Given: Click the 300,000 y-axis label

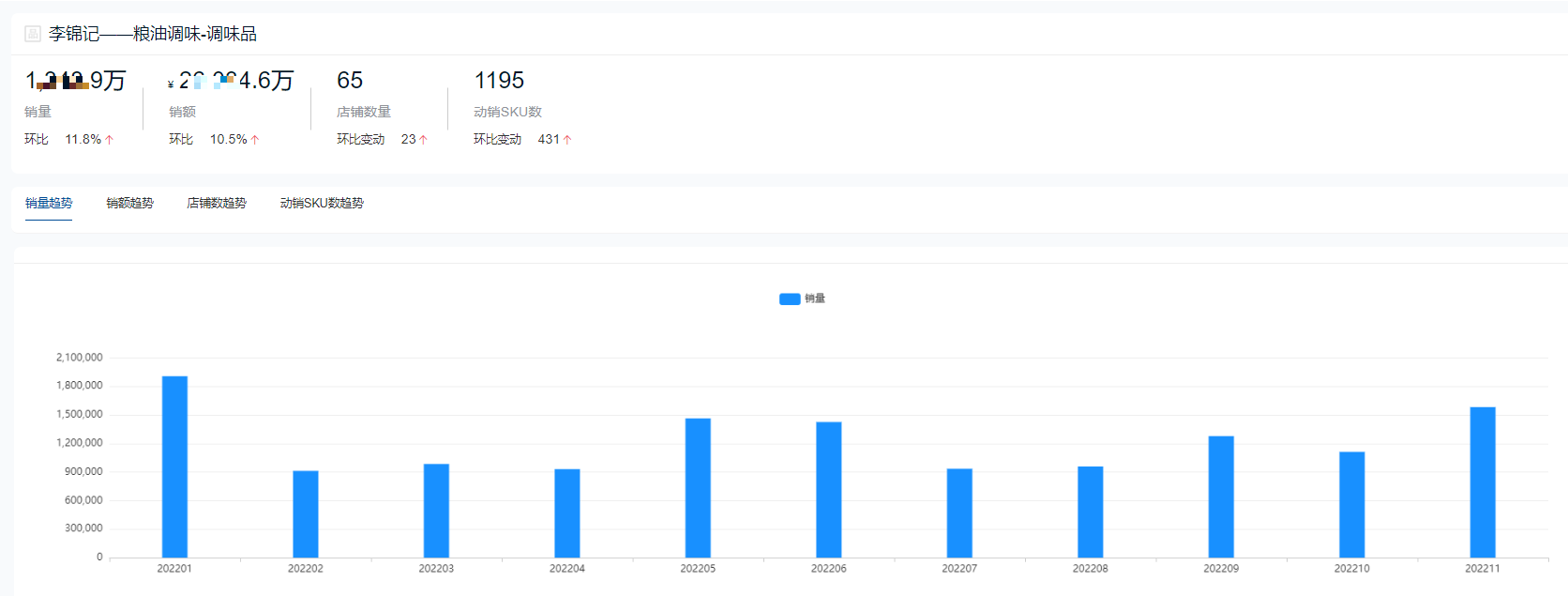Looking at the screenshot, I should click(x=83, y=528).
